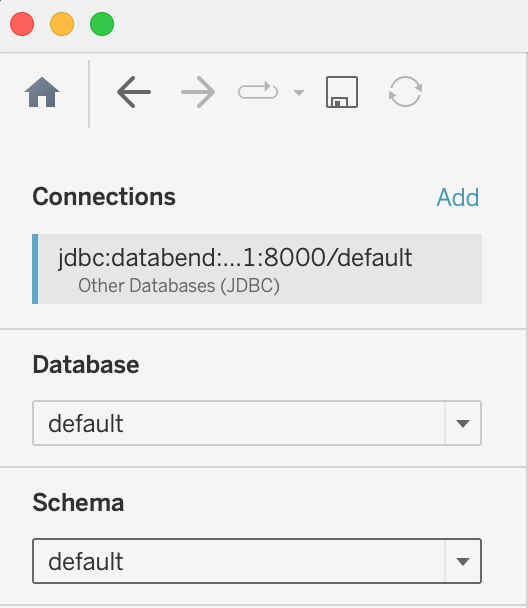
Task: Click the "Other Databases (JDBC)" connection subtitle
Action: click(x=179, y=286)
